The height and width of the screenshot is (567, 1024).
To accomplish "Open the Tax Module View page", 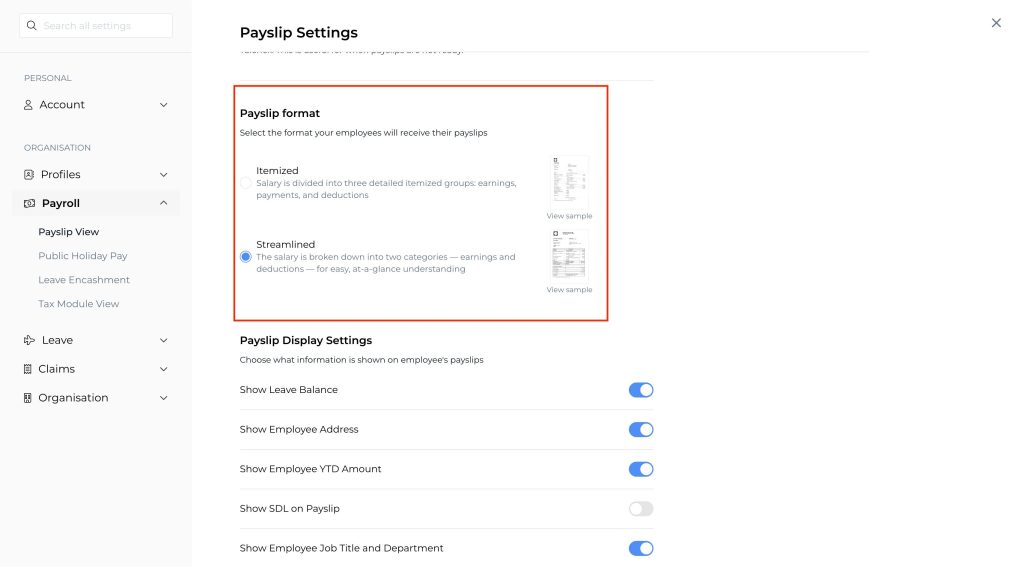I will pyautogui.click(x=79, y=304).
